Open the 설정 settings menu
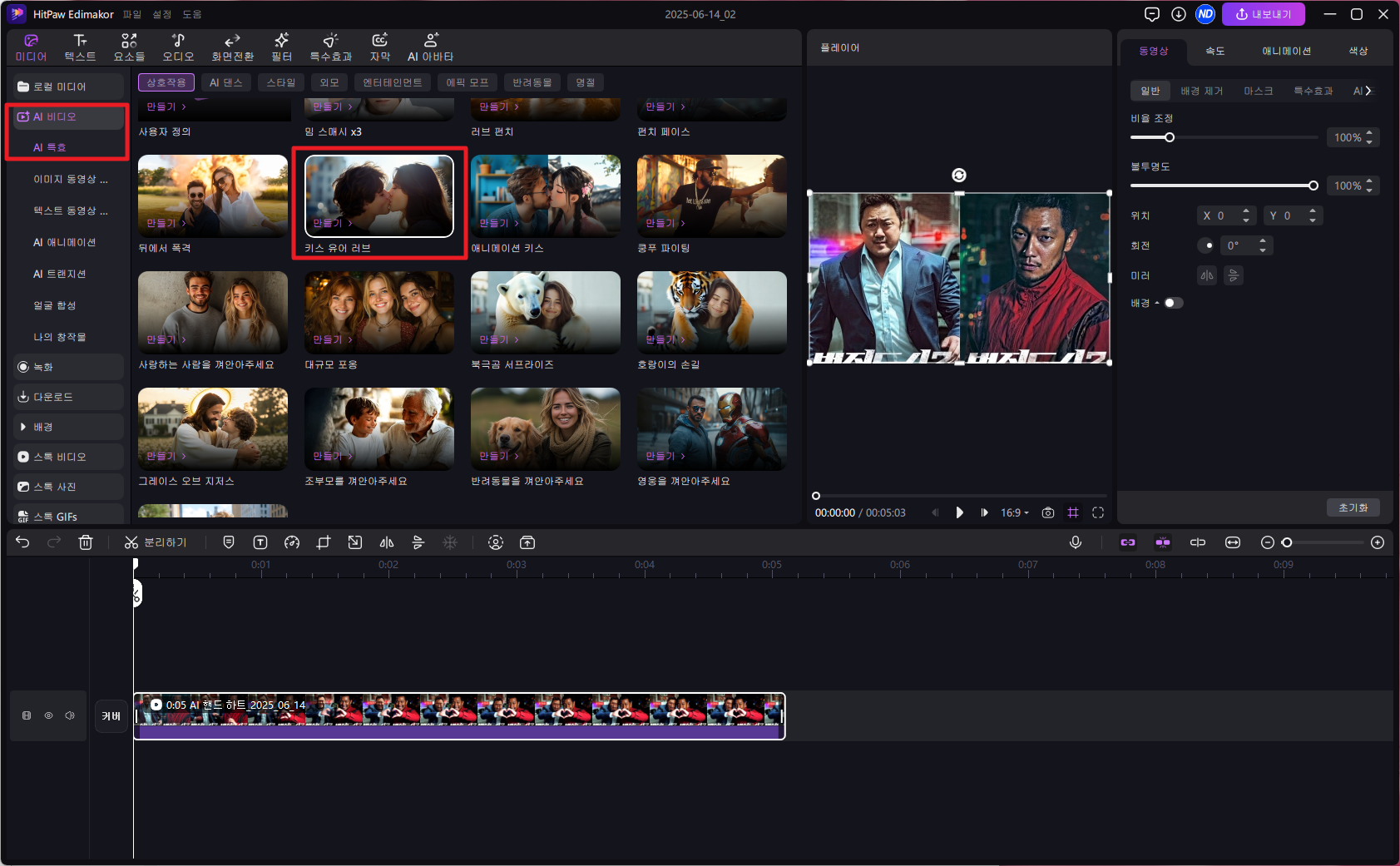Viewport: 1400px width, 866px height. [x=162, y=14]
